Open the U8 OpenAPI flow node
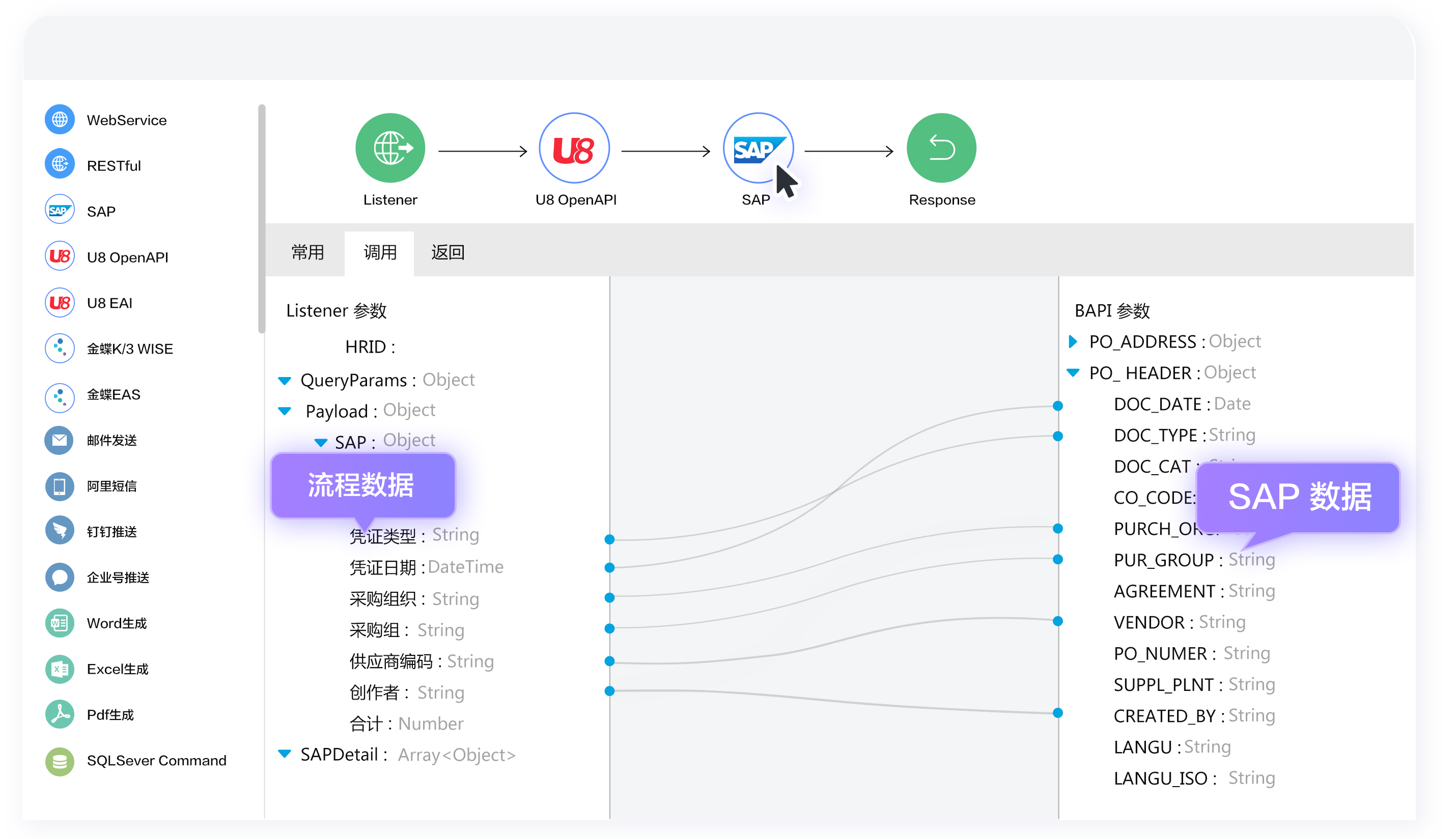The width and height of the screenshot is (1456, 839). tap(574, 148)
